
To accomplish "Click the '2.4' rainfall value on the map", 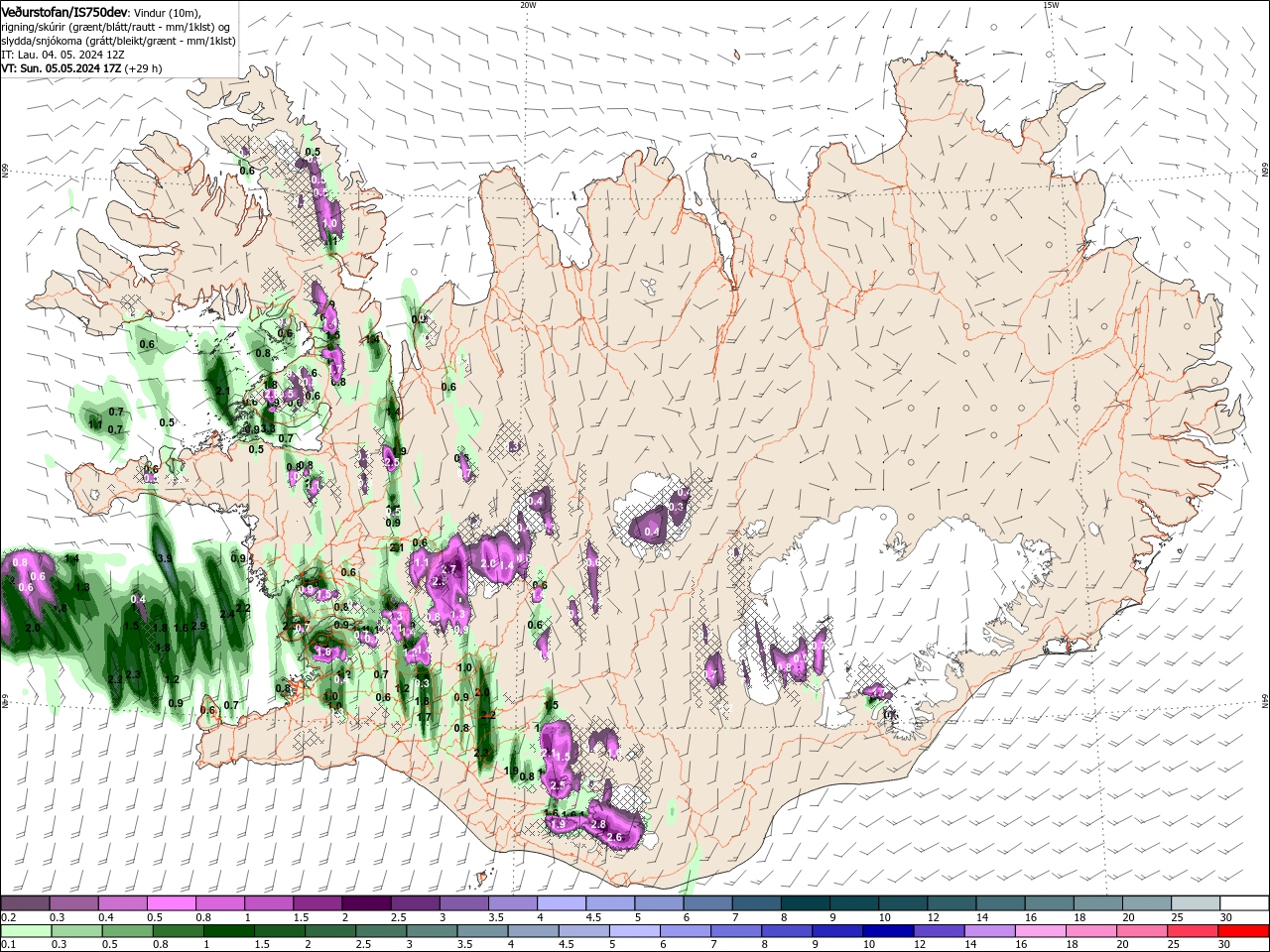I will pos(228,615).
